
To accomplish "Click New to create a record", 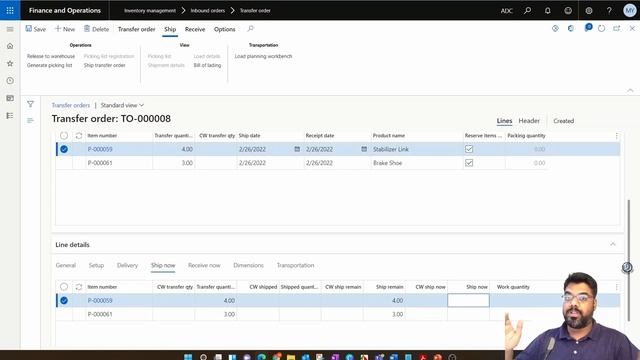I will [65, 29].
